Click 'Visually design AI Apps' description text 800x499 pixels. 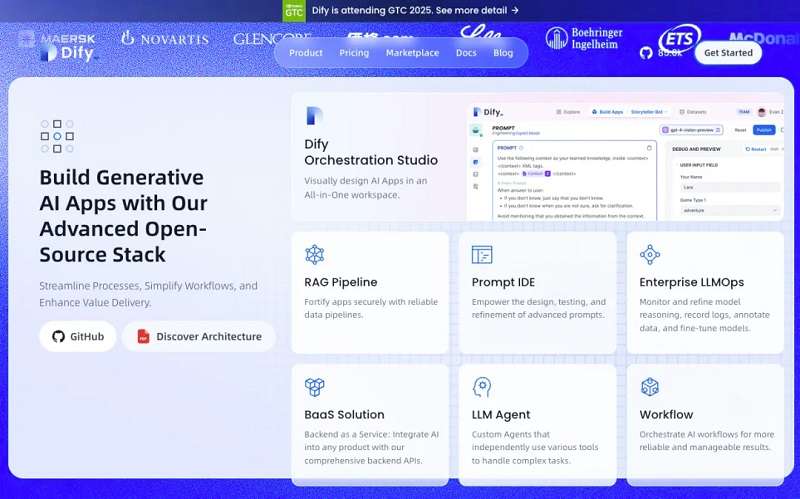365,188
